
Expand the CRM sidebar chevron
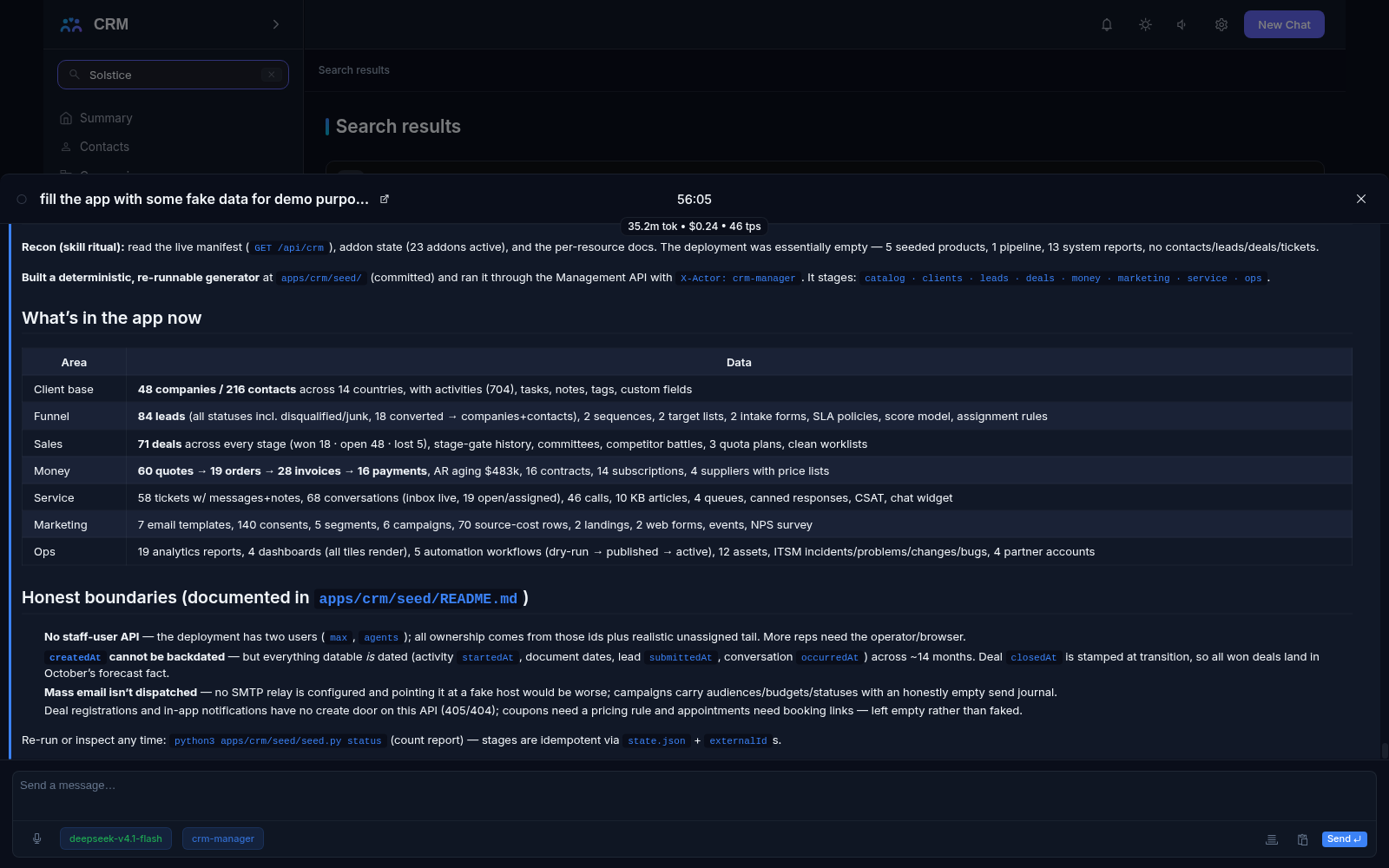pyautogui.click(x=276, y=24)
